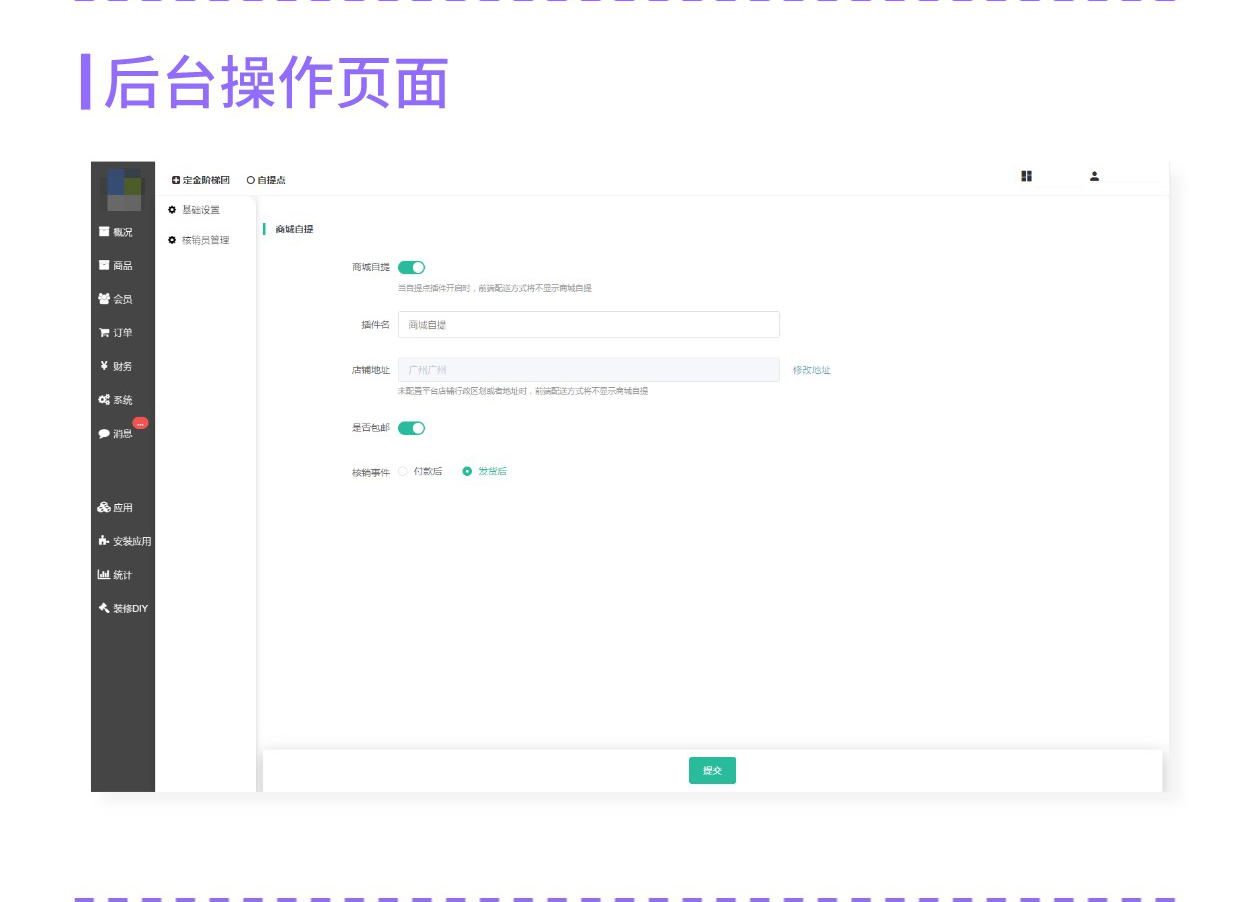Click the 商城自提 section heading

(294, 229)
